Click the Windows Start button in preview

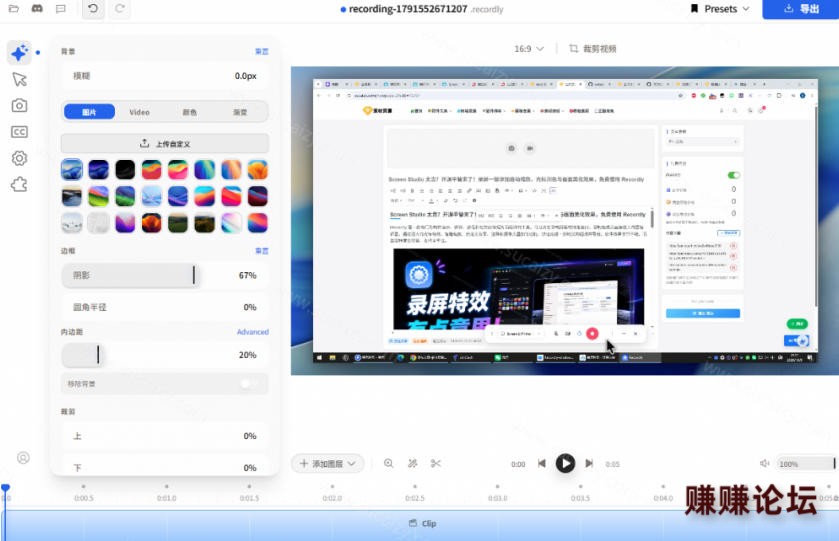coord(320,357)
